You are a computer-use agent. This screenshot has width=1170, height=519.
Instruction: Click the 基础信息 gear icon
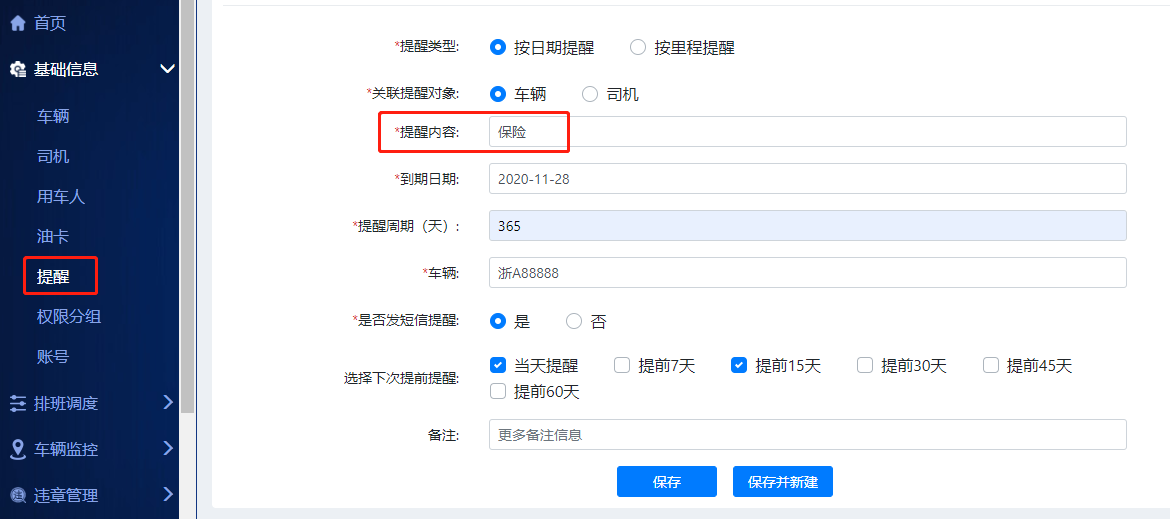(x=18, y=69)
